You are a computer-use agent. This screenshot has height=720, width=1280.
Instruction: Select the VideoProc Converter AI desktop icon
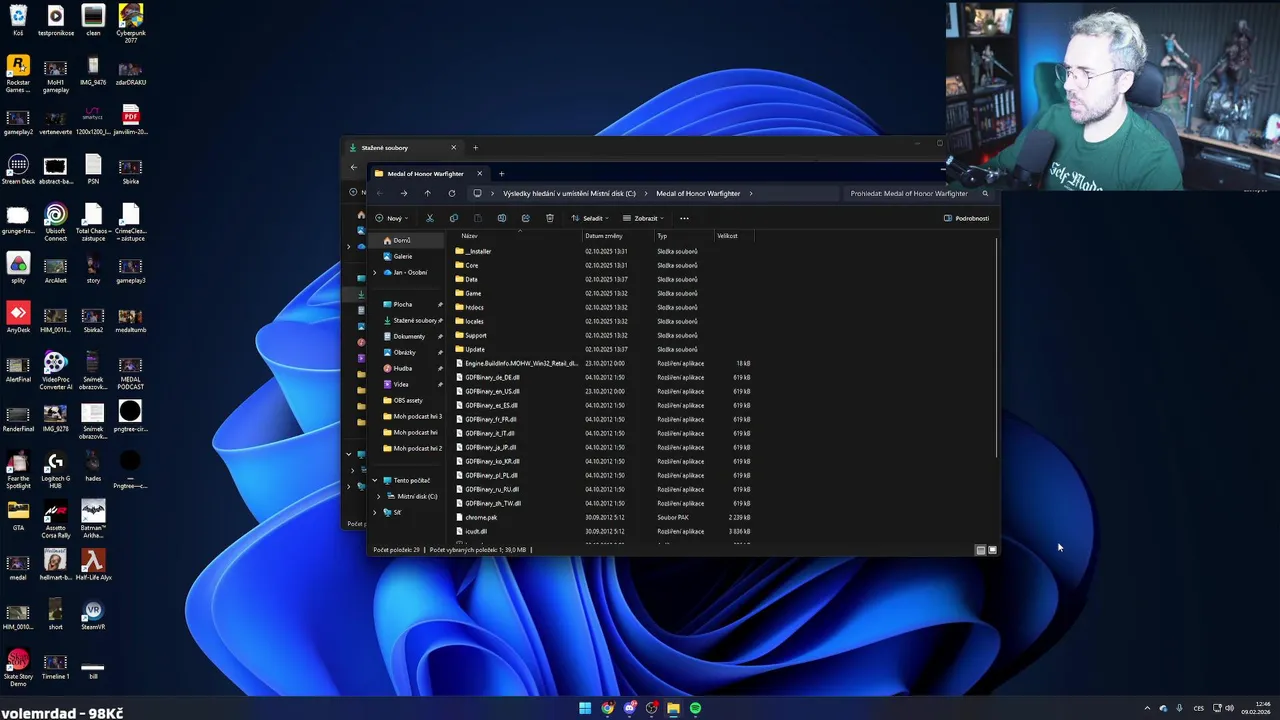tap(56, 370)
